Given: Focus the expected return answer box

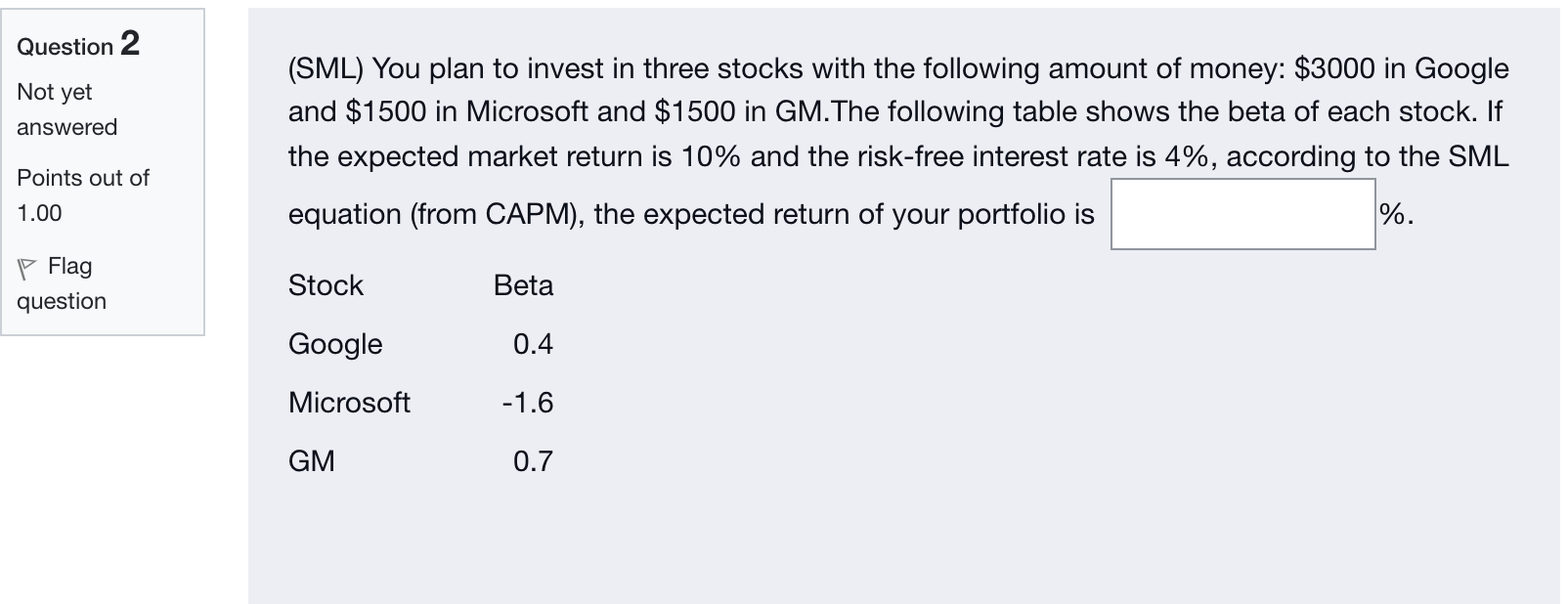Looking at the screenshot, I should pyautogui.click(x=1242, y=214).
